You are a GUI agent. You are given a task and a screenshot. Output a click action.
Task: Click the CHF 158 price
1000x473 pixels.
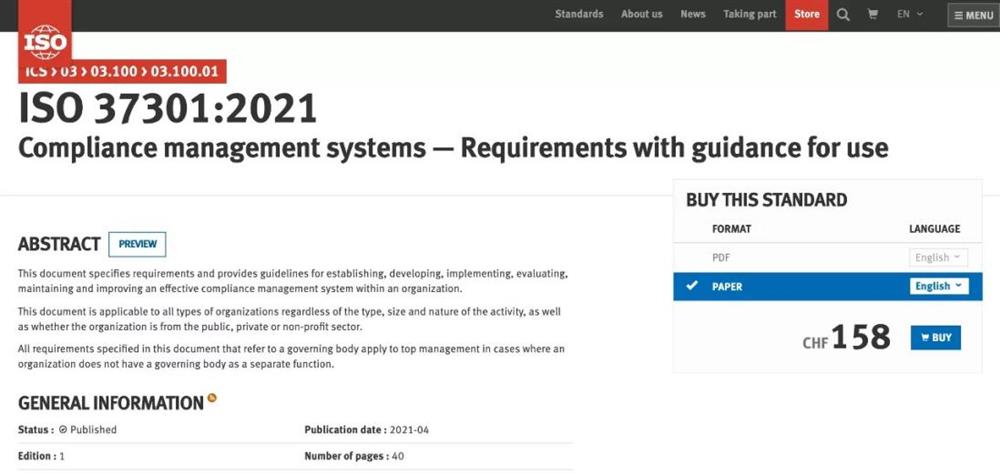tap(846, 337)
